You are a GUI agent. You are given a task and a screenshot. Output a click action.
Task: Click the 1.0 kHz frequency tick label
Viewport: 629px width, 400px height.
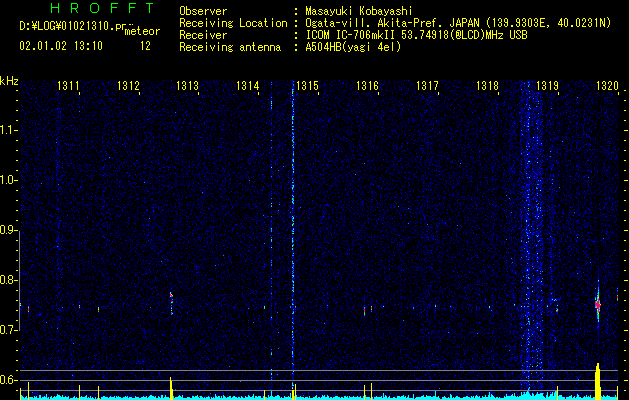coord(8,180)
